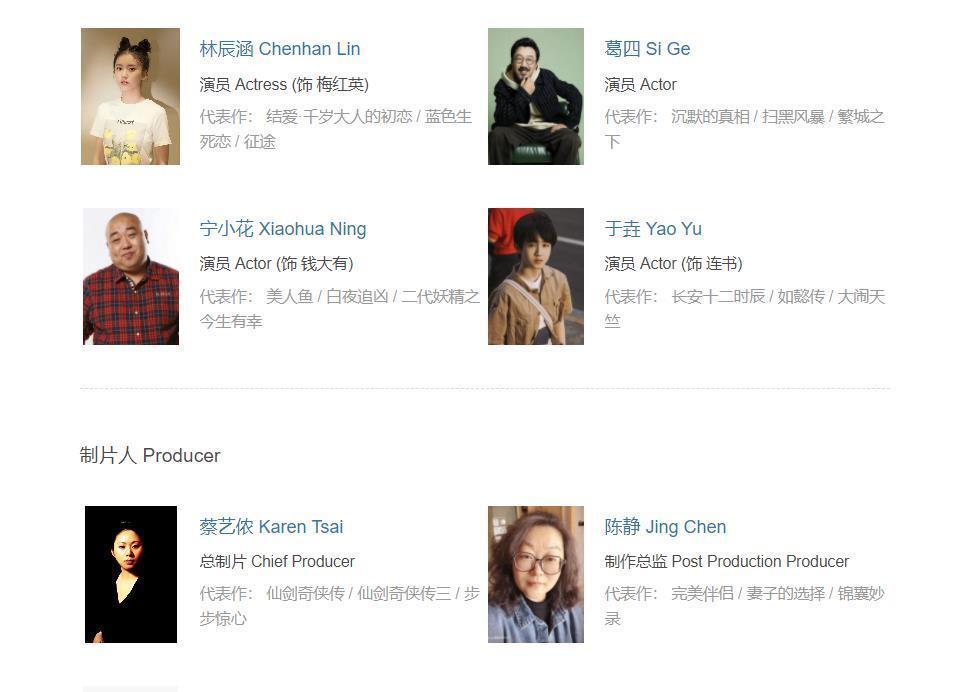Open Karen Tsai's profile photo
Image resolution: width=956 pixels, height=692 pixels.
131,574
